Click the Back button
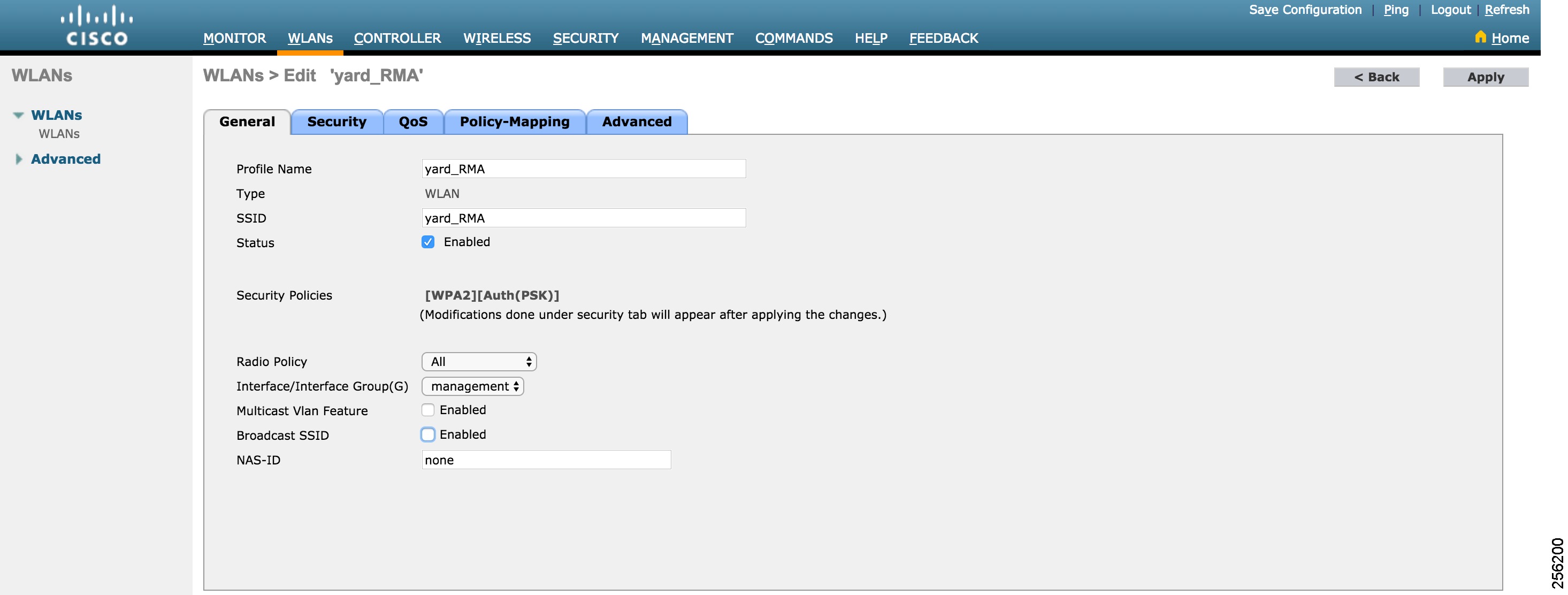This screenshot has width=1568, height=595. tap(1376, 77)
